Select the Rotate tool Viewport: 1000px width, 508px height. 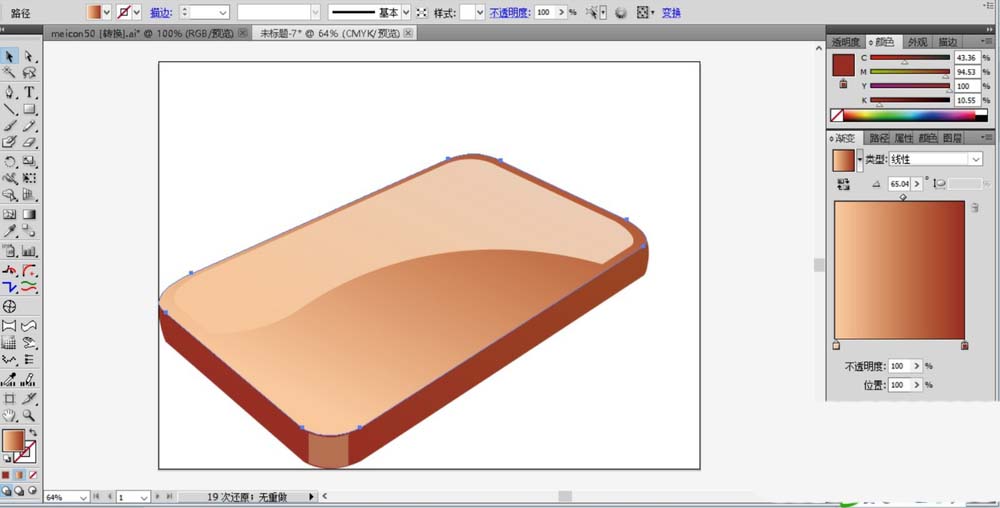pos(10,162)
